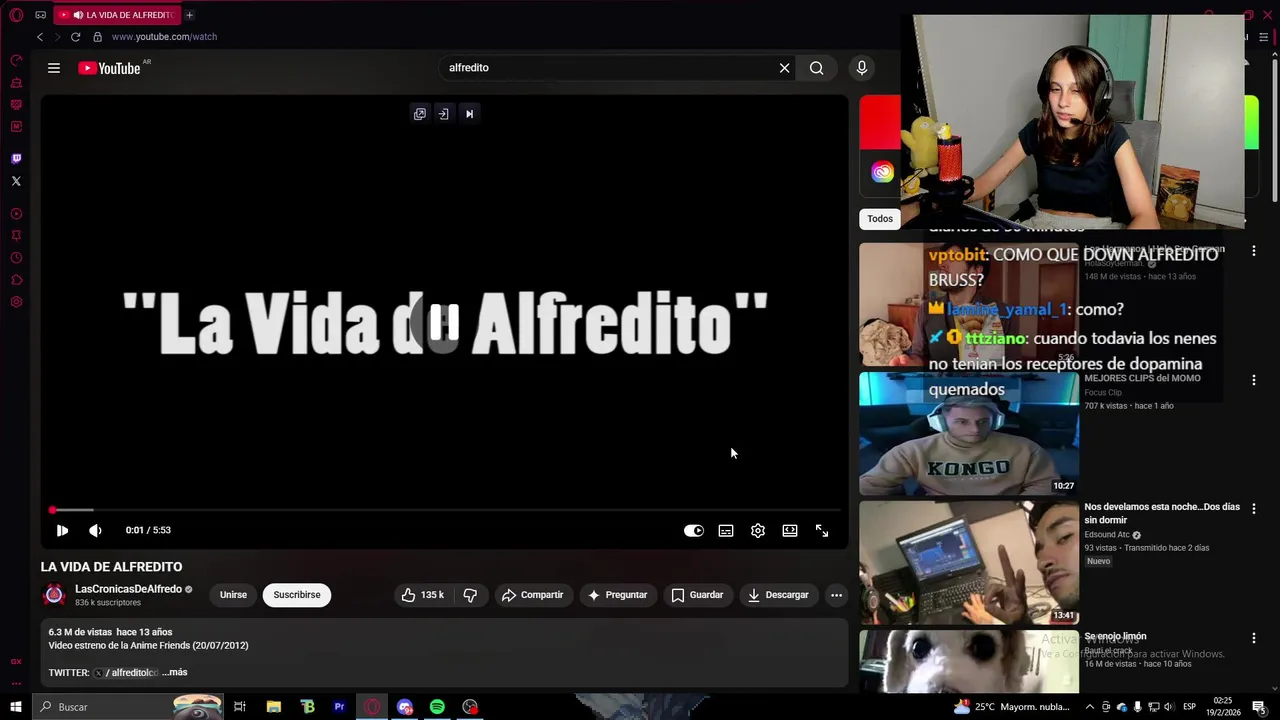Screen dimensions: 1280x720
Task: Click the Compartir share button
Action: [533, 595]
